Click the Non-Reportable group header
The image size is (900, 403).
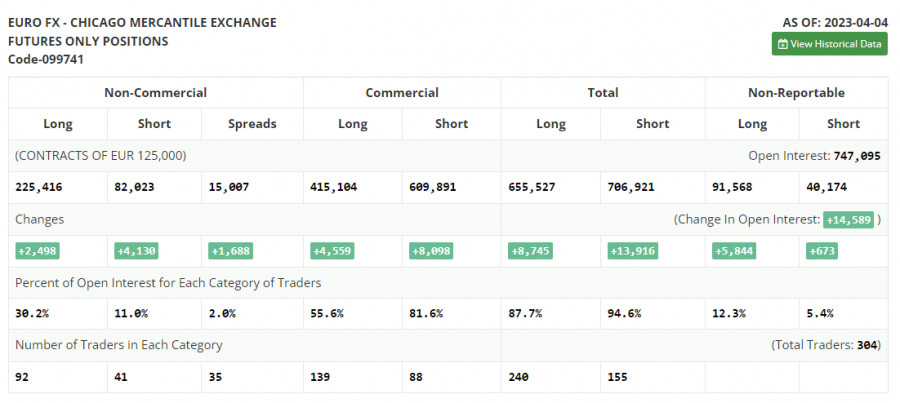(x=796, y=93)
